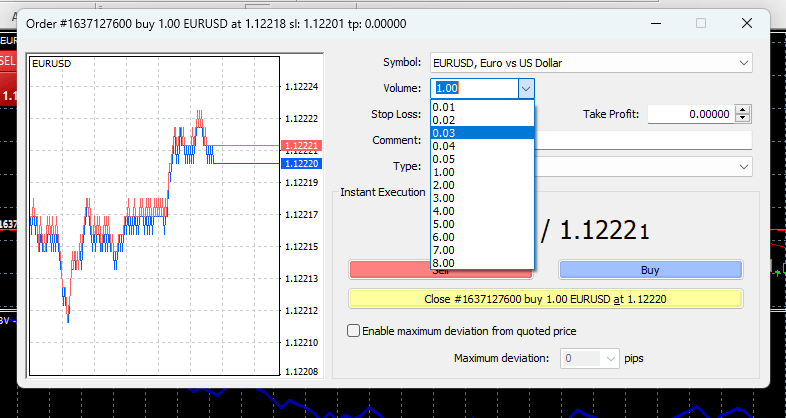Click the 1.12224 chart axis value

tap(301, 87)
